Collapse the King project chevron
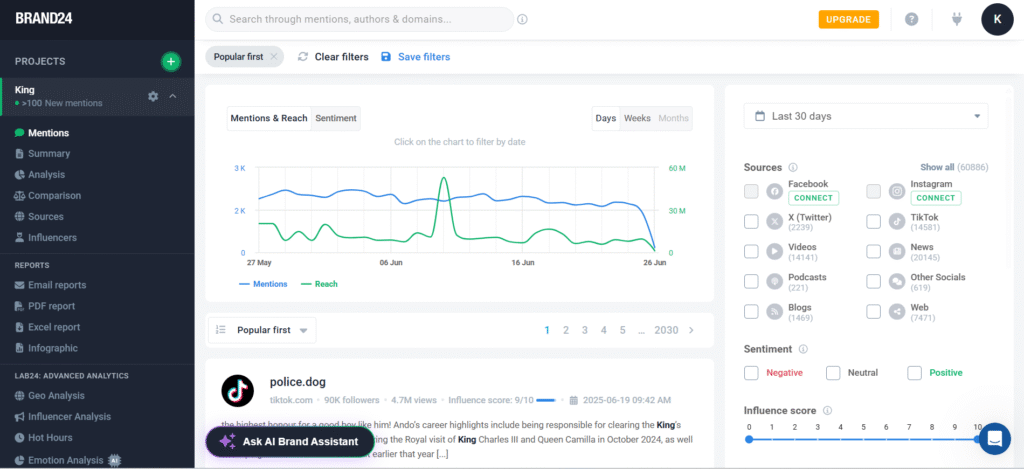 pos(173,96)
